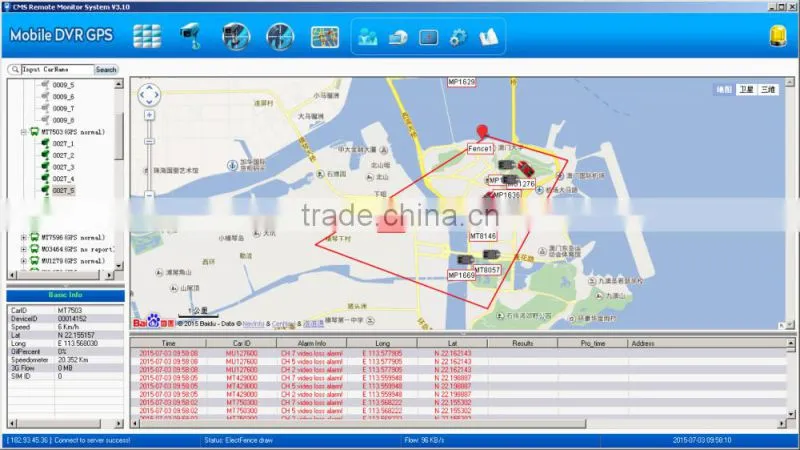Click the Alarm Info column header
Viewport: 800px width, 450px height.
pyautogui.click(x=312, y=343)
